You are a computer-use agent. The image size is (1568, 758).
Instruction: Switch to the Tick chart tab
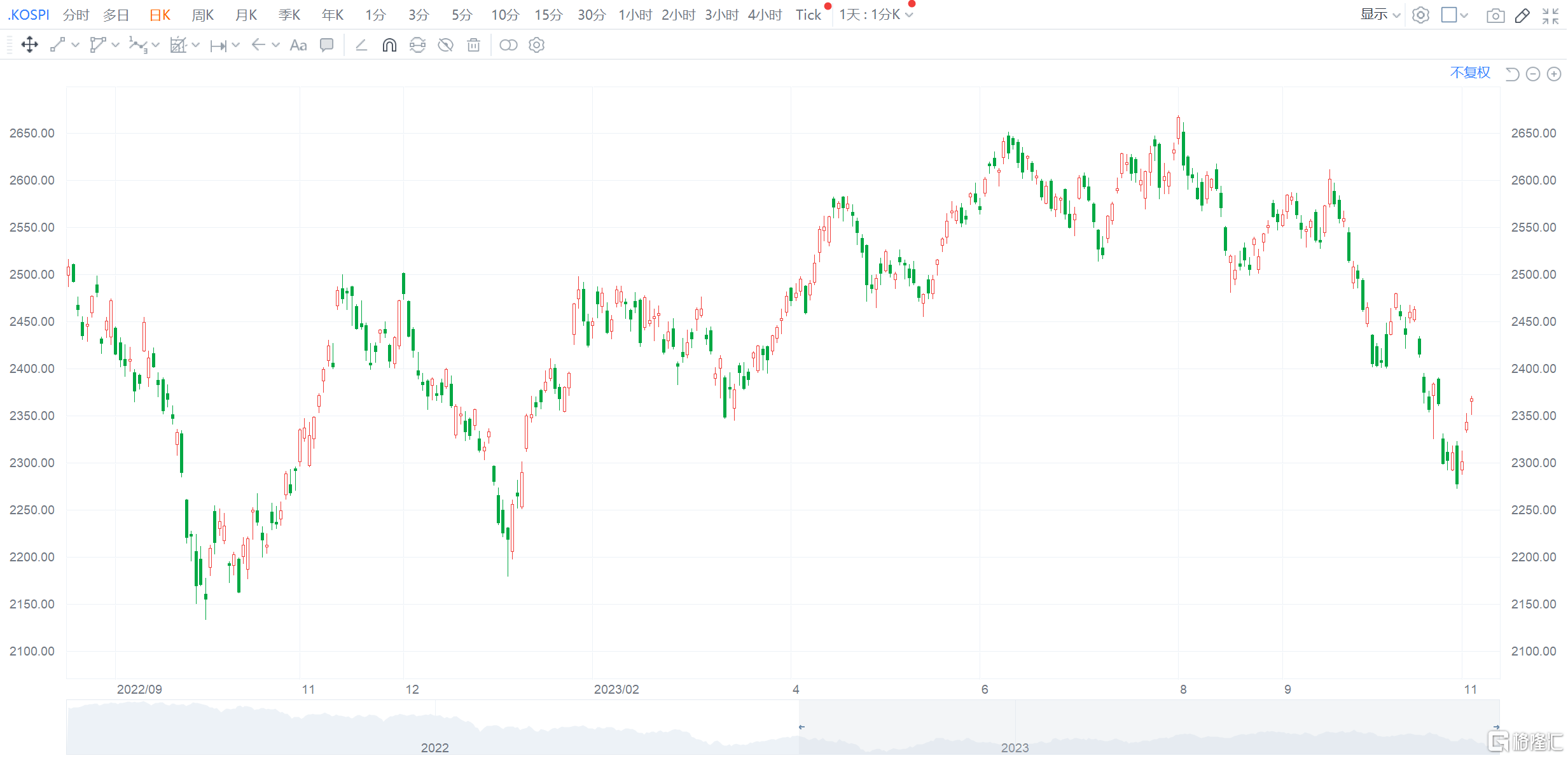click(808, 15)
